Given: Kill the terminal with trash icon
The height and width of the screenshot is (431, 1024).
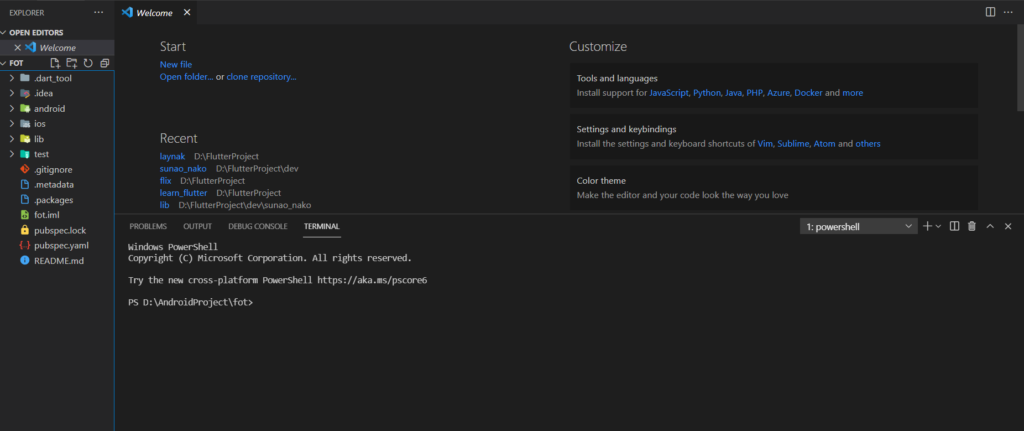Looking at the screenshot, I should pyautogui.click(x=971, y=227).
